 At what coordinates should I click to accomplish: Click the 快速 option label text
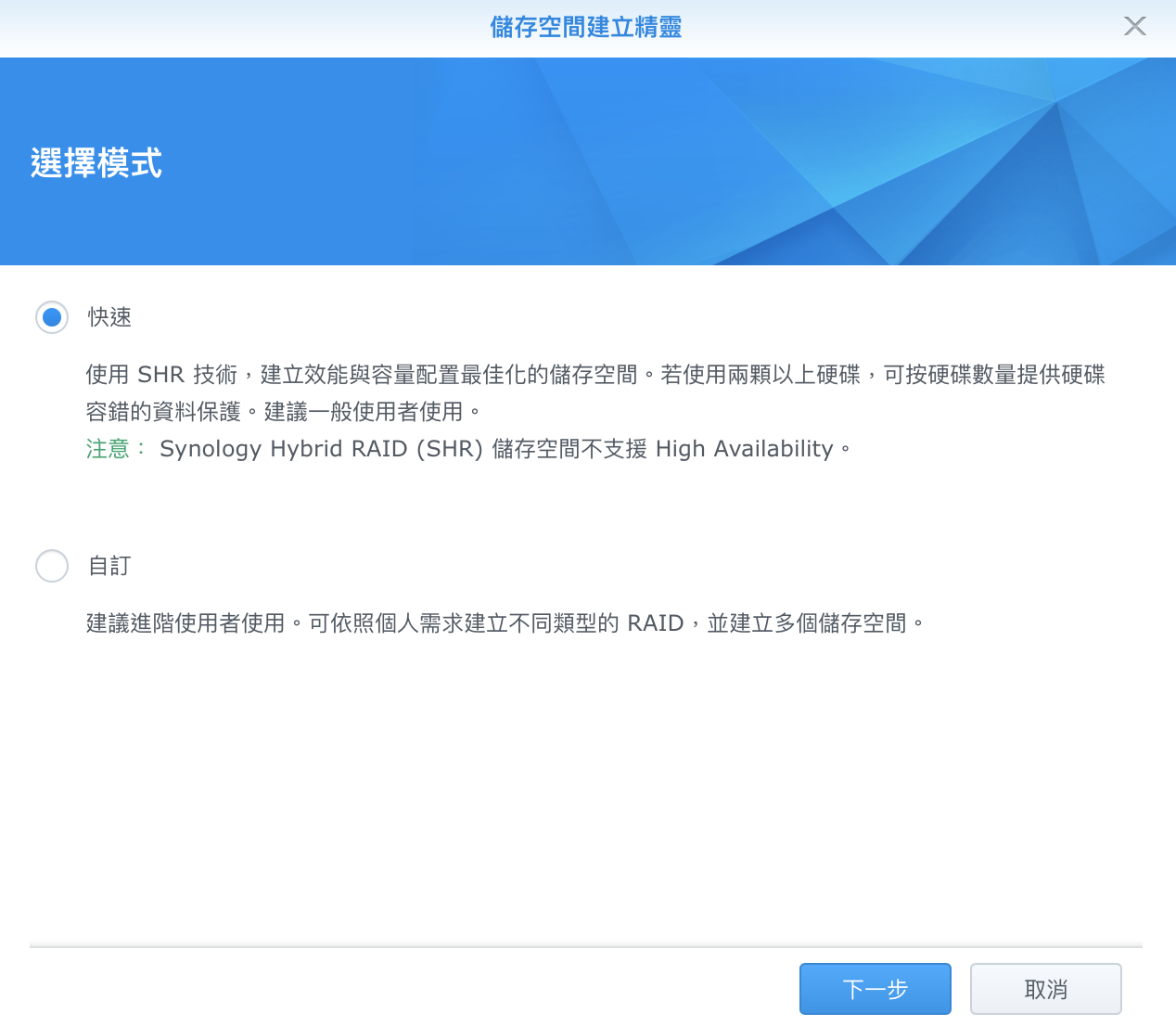[x=109, y=317]
